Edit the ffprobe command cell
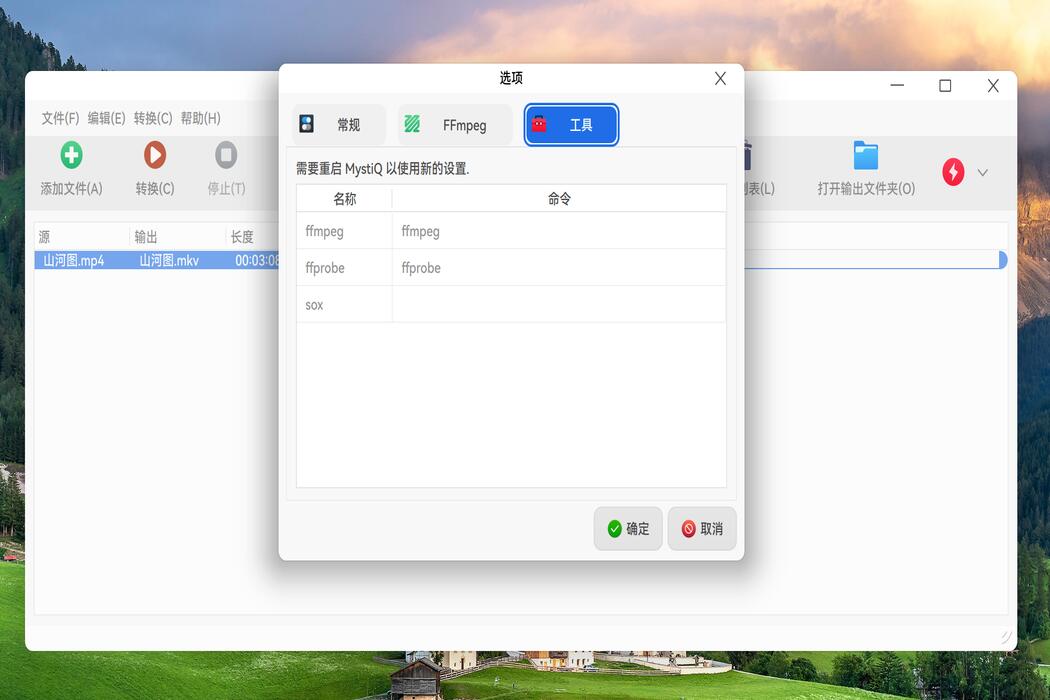Screen dimensions: 1050x700 click(x=558, y=268)
